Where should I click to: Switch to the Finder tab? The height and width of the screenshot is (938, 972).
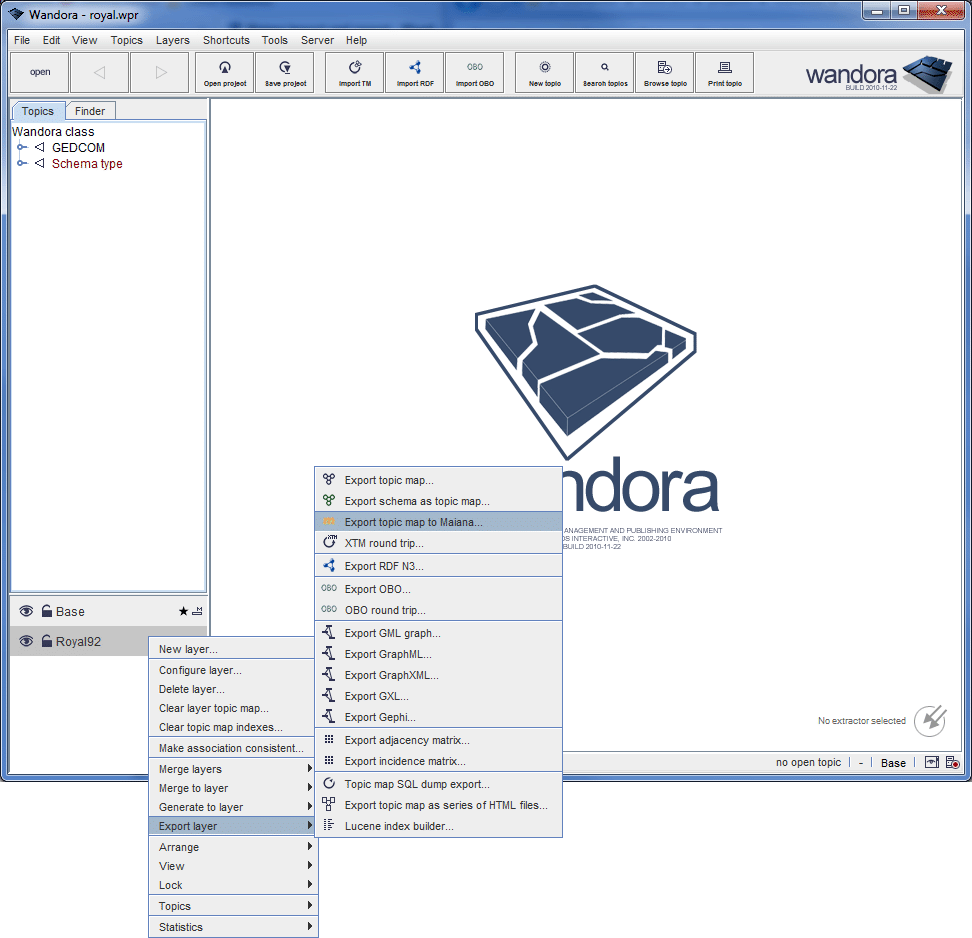click(x=90, y=111)
